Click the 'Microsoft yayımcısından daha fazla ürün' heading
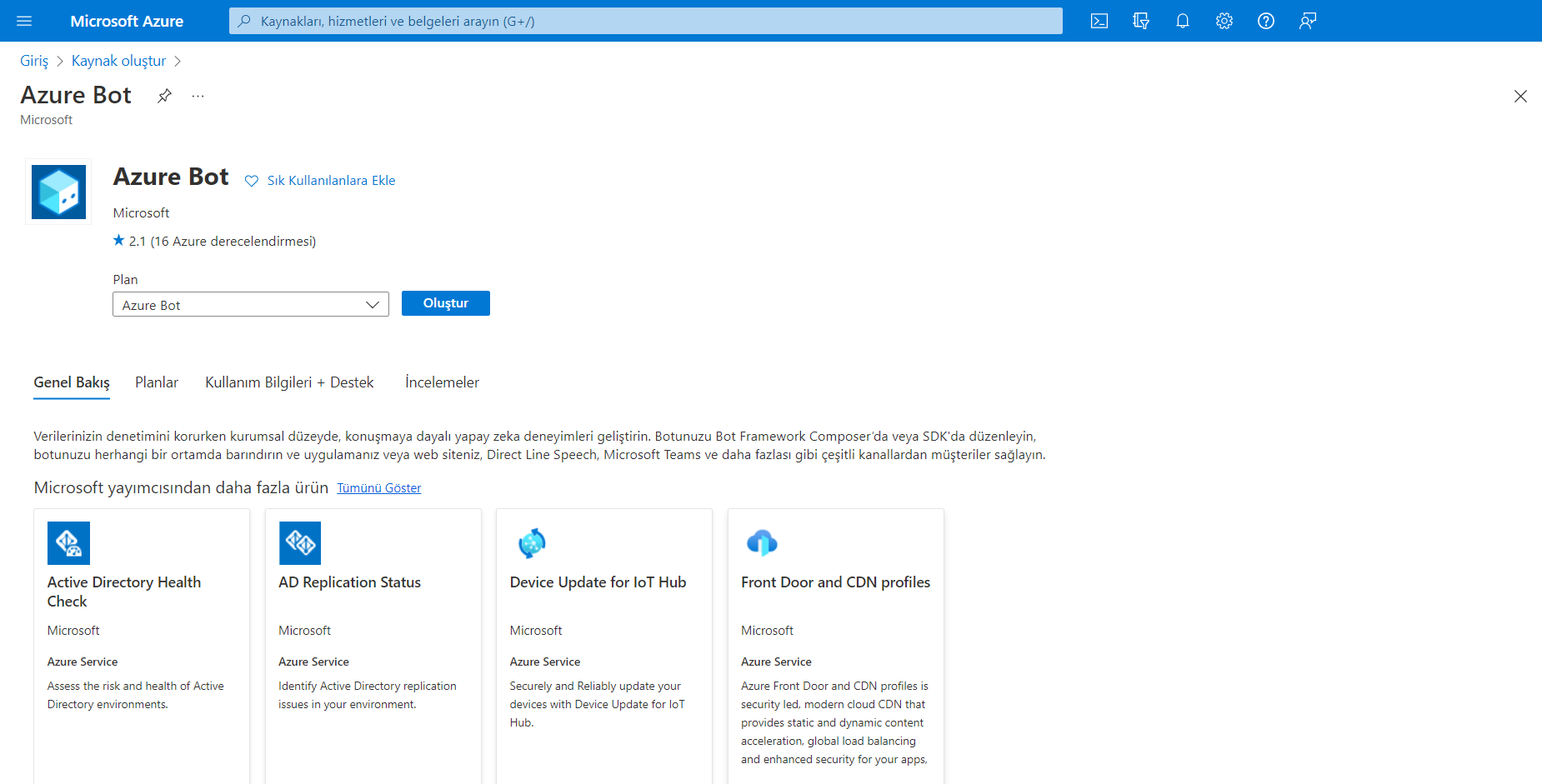This screenshot has width=1542, height=784. pos(181,488)
